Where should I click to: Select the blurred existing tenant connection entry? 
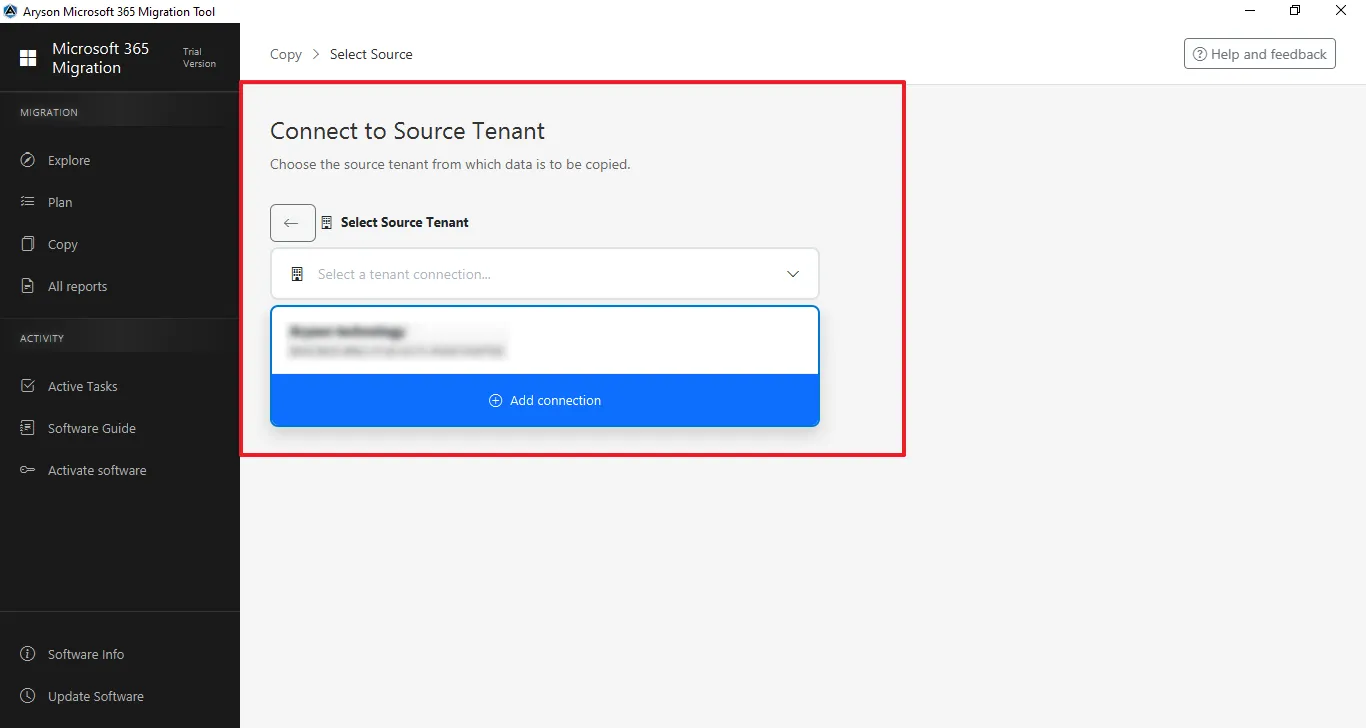coord(545,340)
